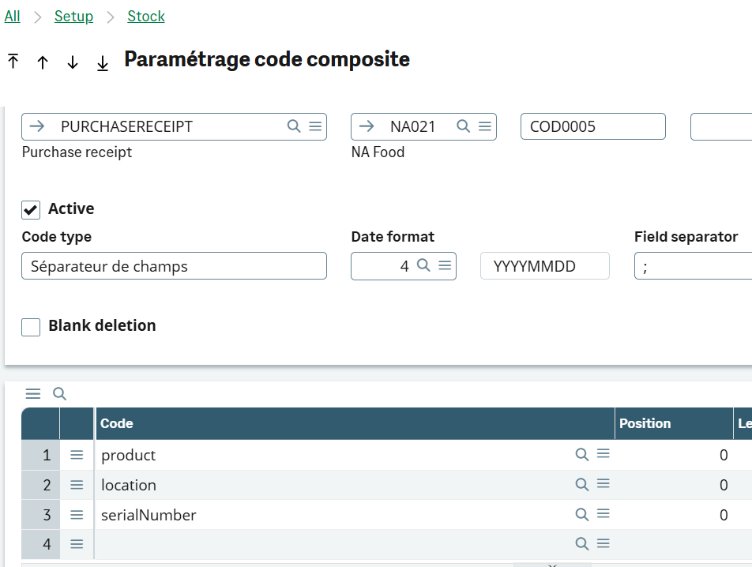752x567 pixels.
Task: Open search icon in product row
Action: 582,454
